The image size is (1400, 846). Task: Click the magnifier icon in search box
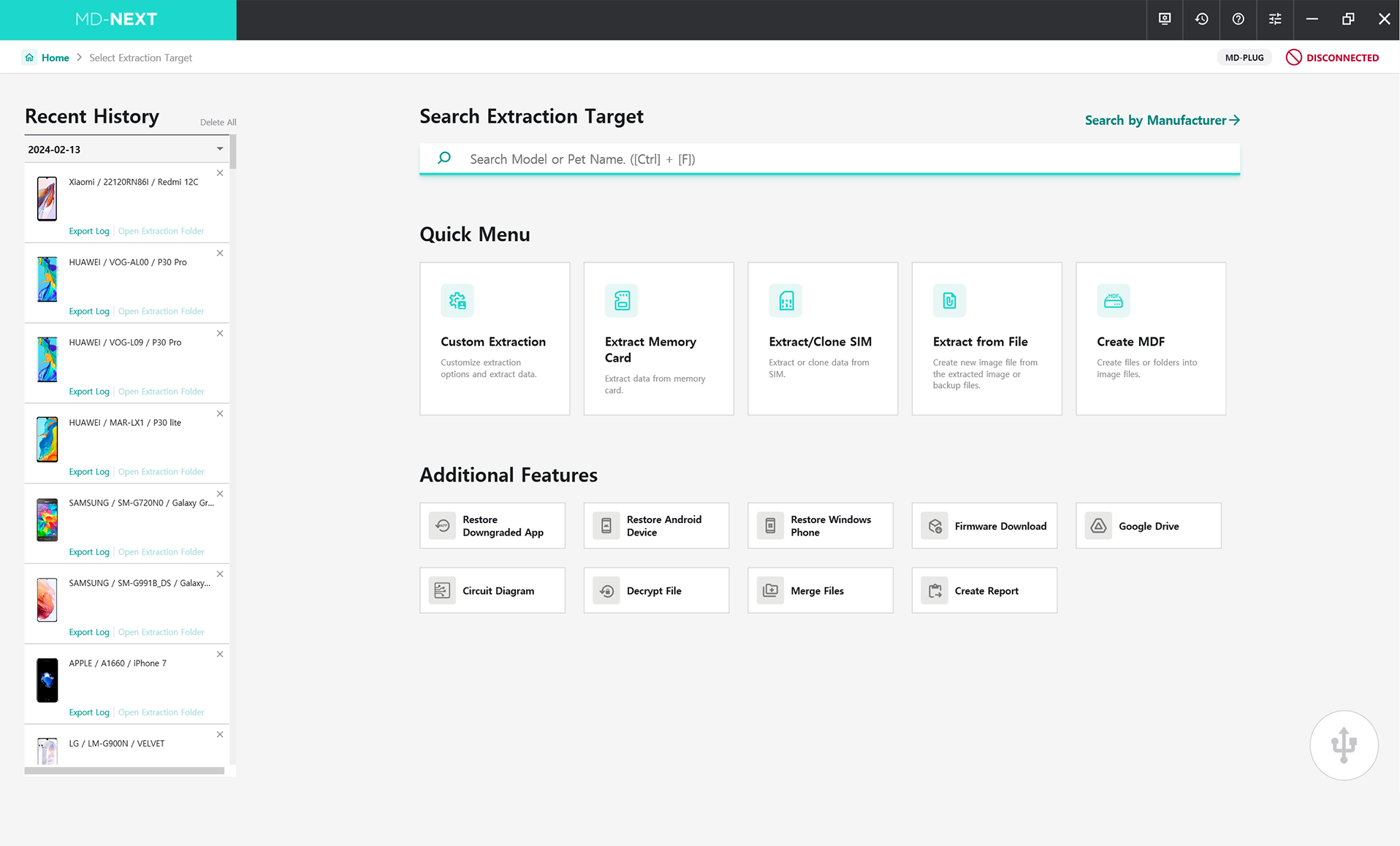(x=444, y=158)
